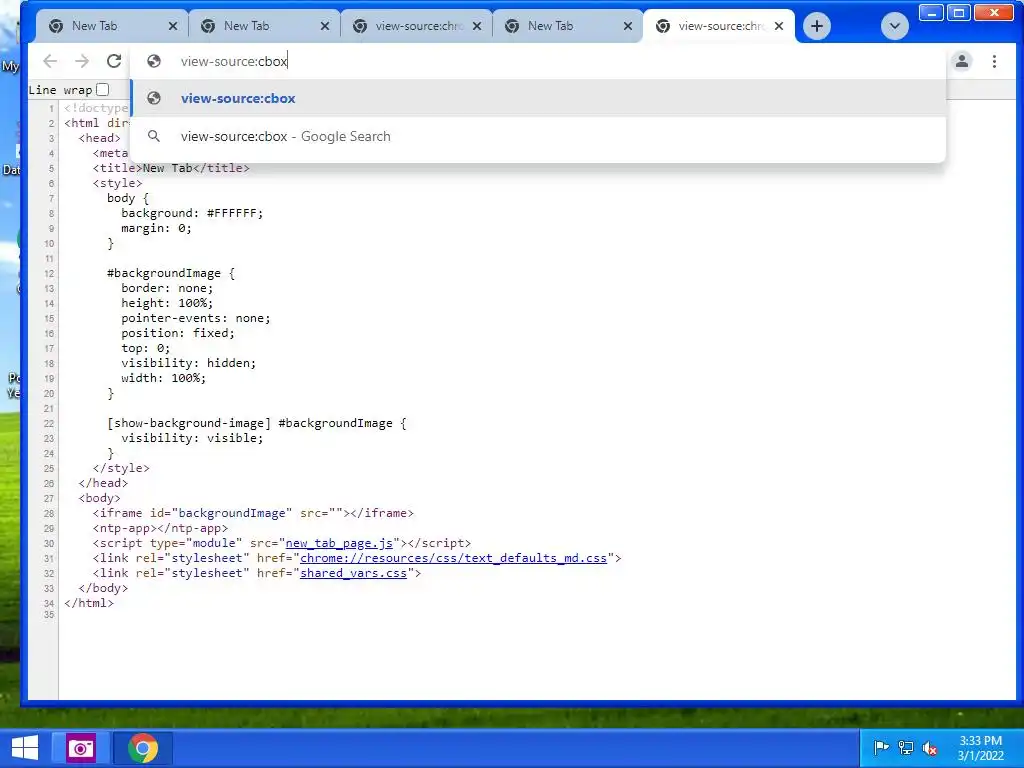The image size is (1024, 768).
Task: Open the camera app on taskbar
Action: tap(81, 748)
